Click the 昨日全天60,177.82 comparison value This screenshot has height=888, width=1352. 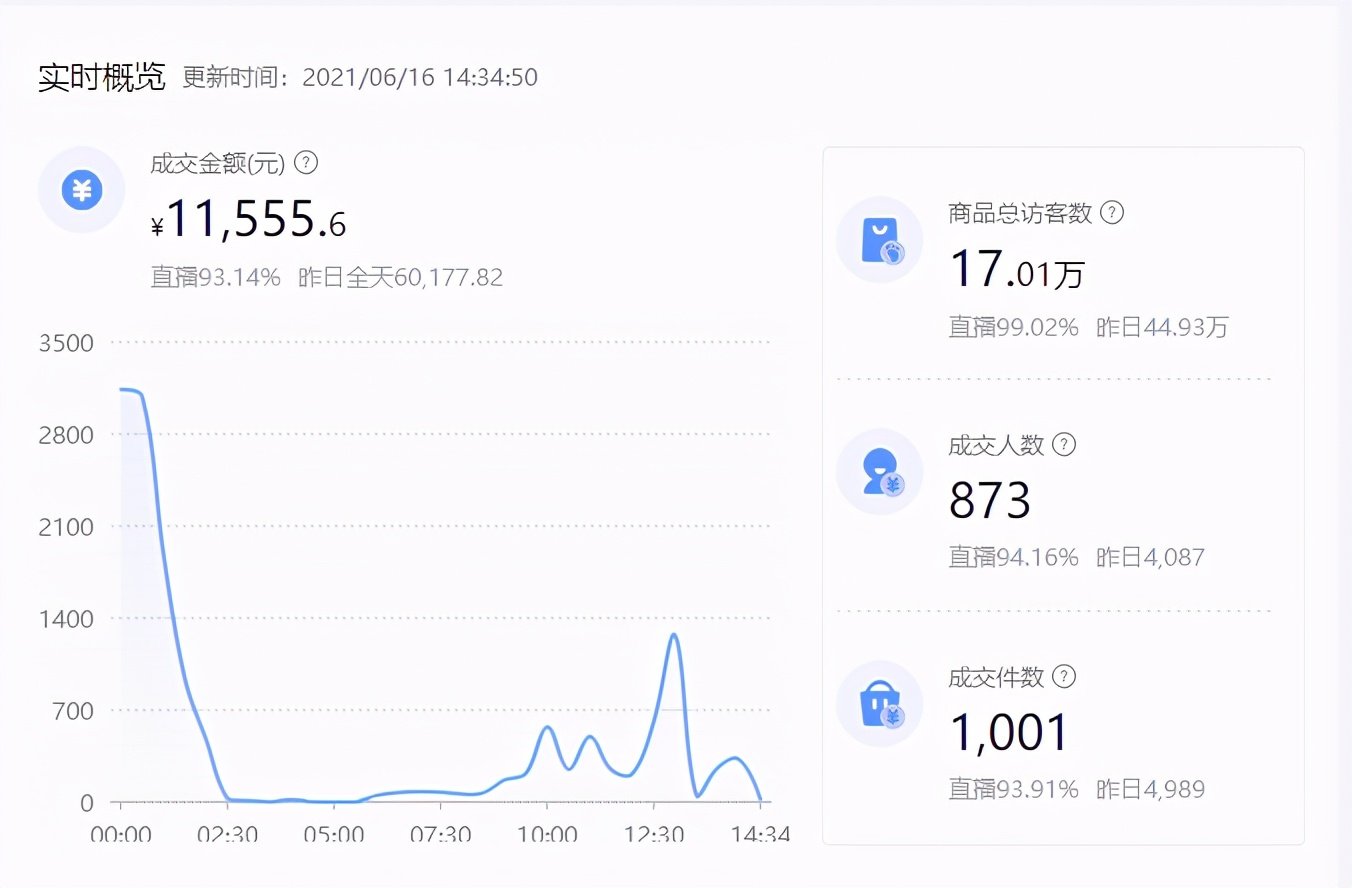[399, 277]
